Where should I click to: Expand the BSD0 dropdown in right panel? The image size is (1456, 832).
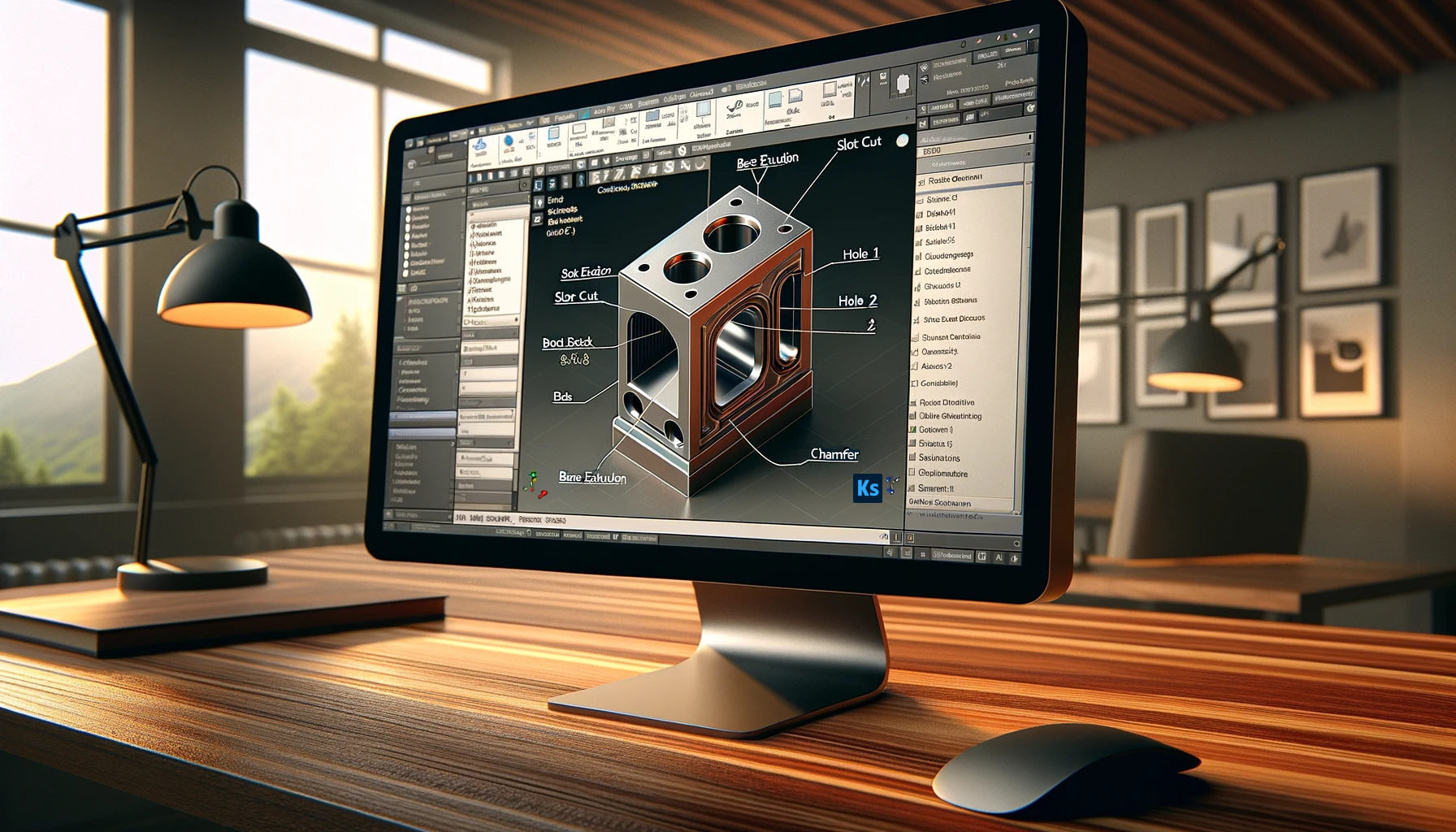pos(1027,153)
